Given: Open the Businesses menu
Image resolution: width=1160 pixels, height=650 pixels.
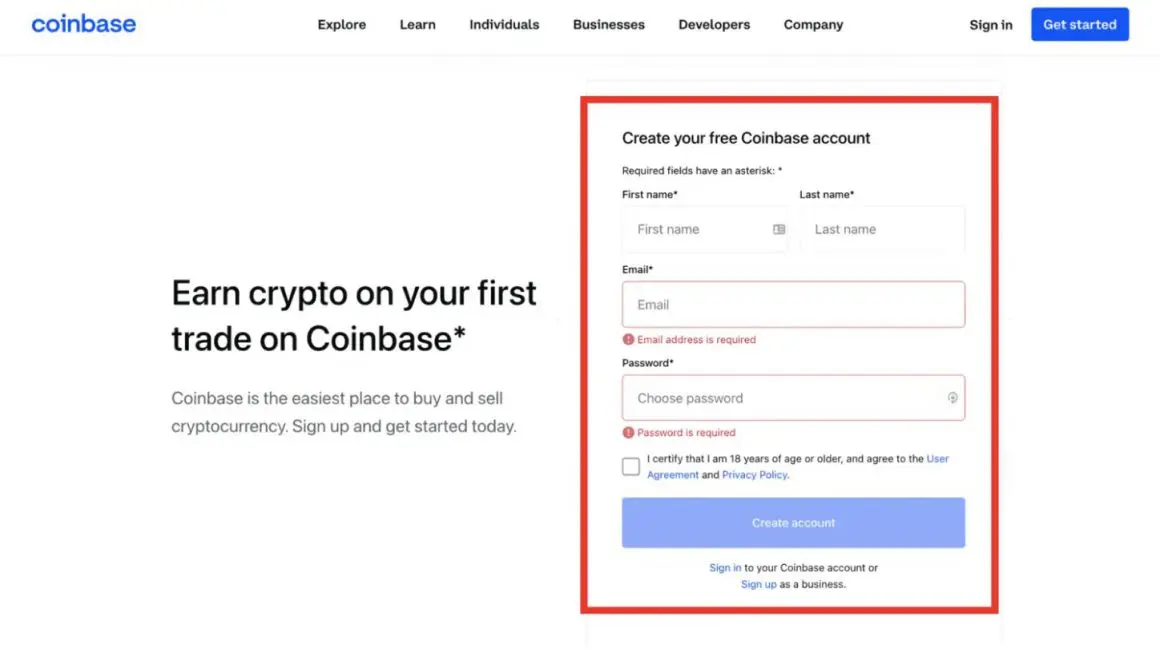Looking at the screenshot, I should tap(608, 24).
